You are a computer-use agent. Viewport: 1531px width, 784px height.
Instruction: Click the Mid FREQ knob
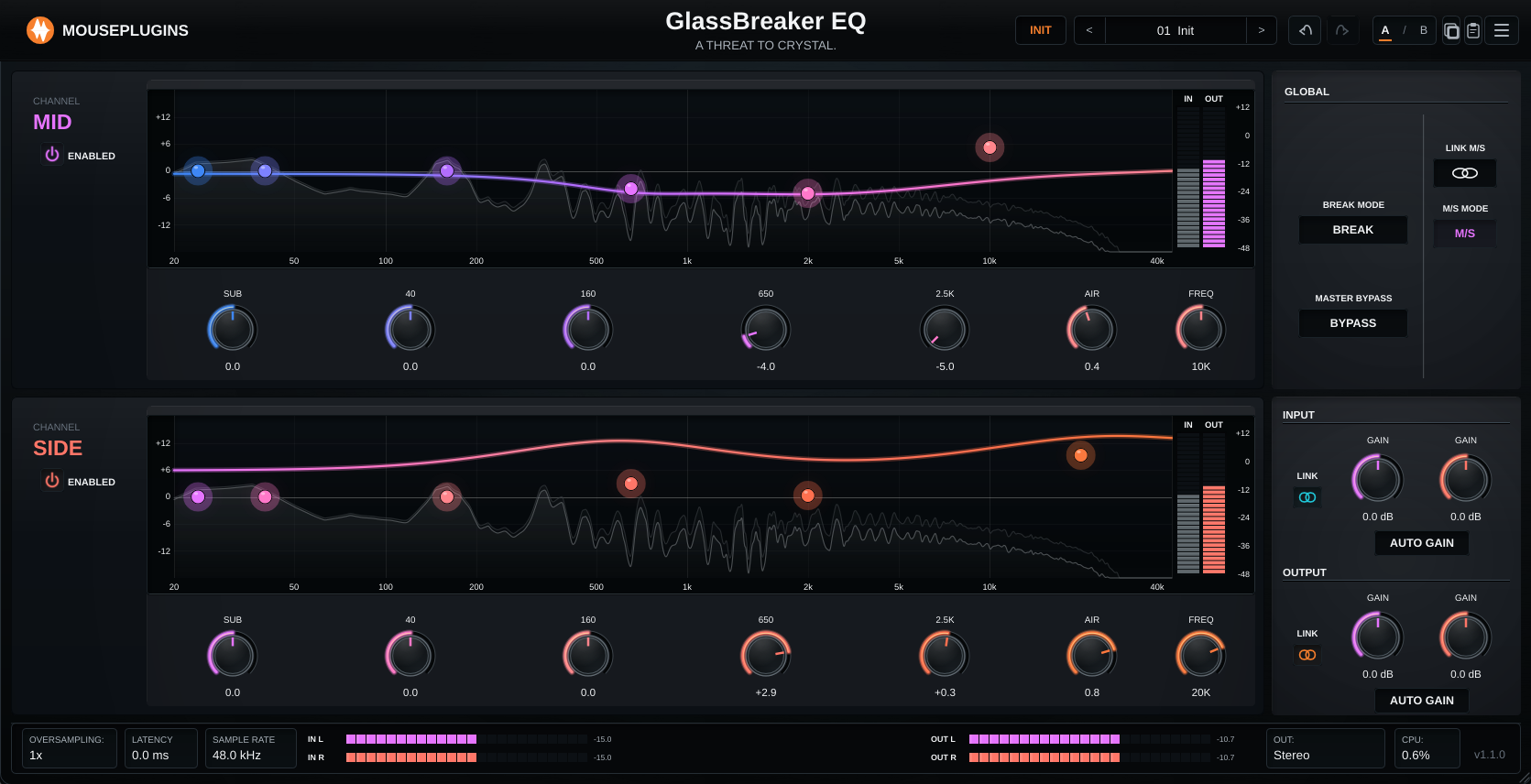pos(1201,329)
